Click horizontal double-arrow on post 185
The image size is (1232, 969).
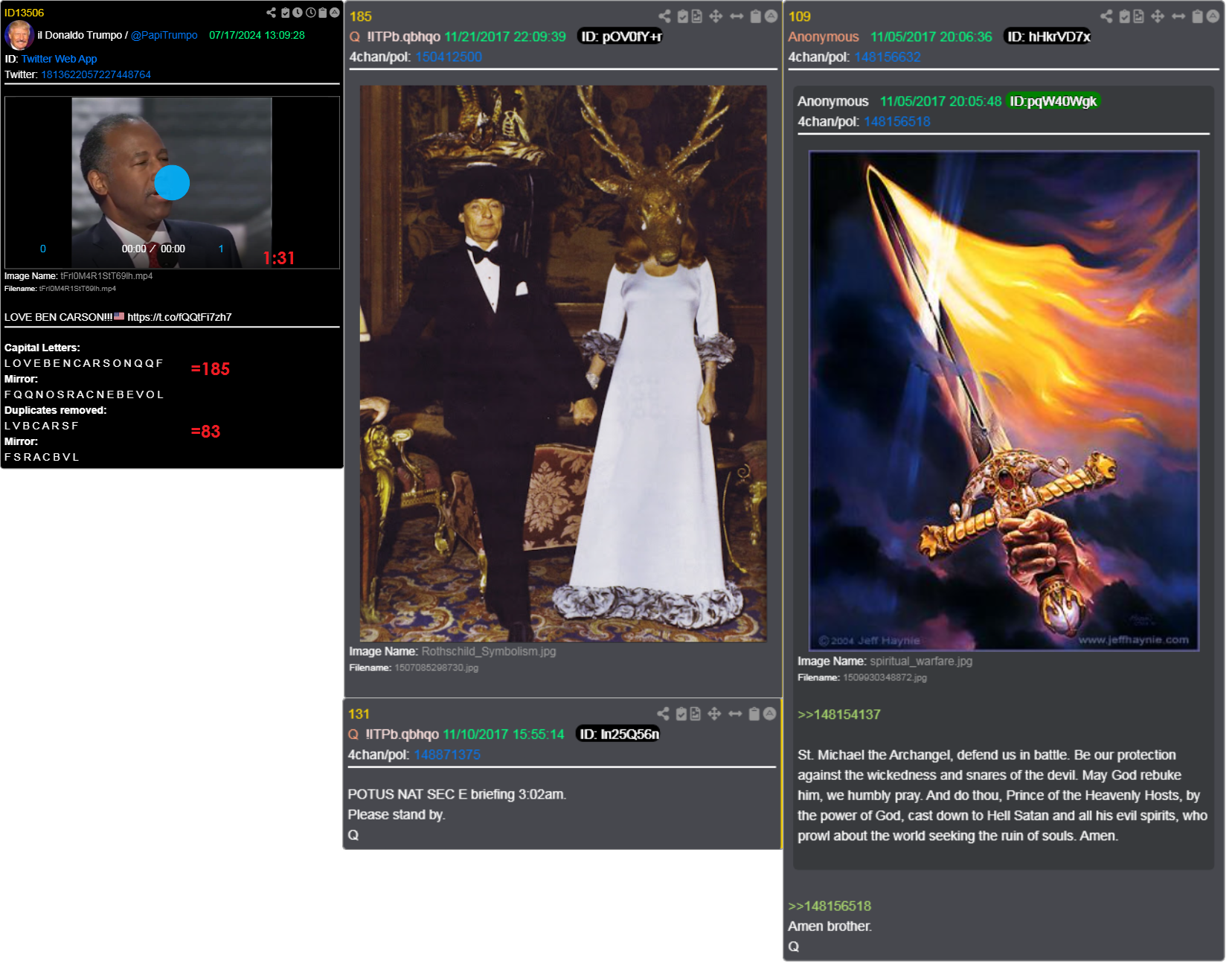[x=737, y=16]
